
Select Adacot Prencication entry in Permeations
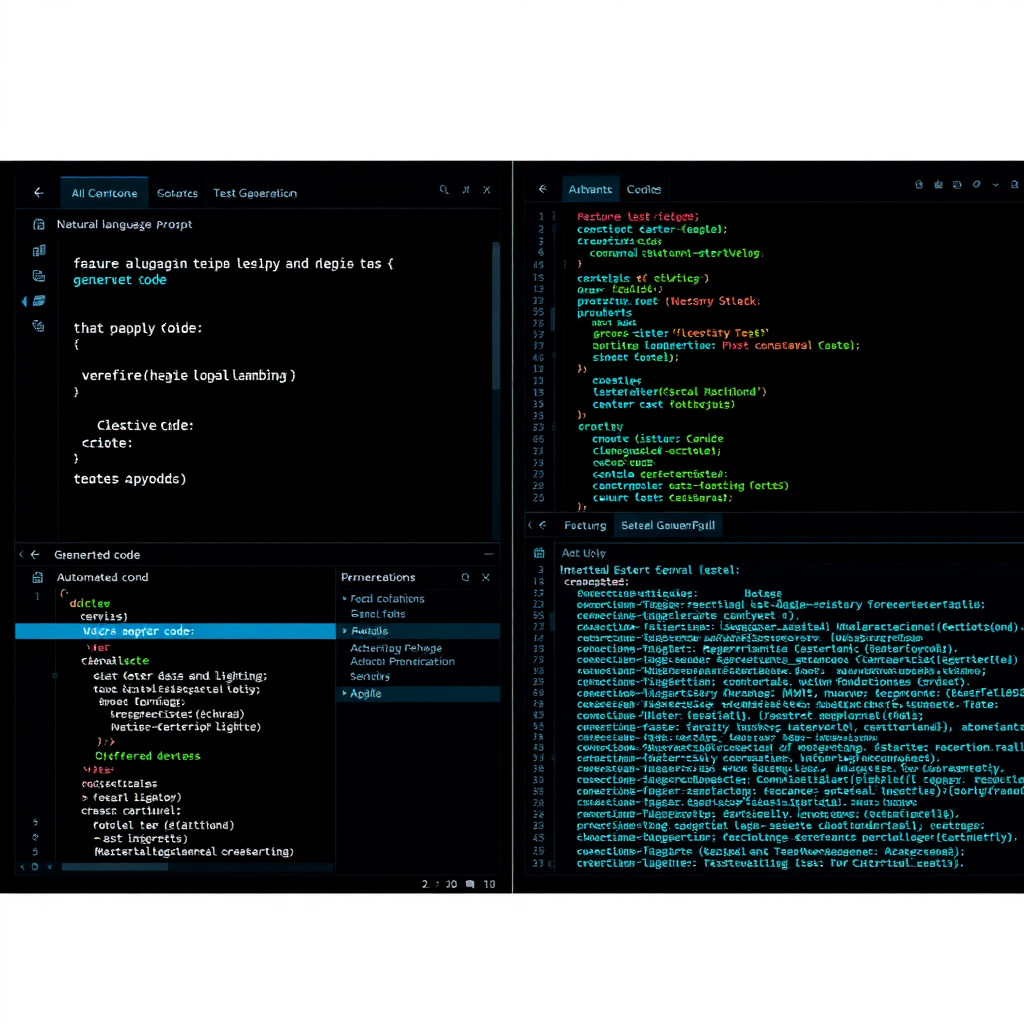(402, 662)
